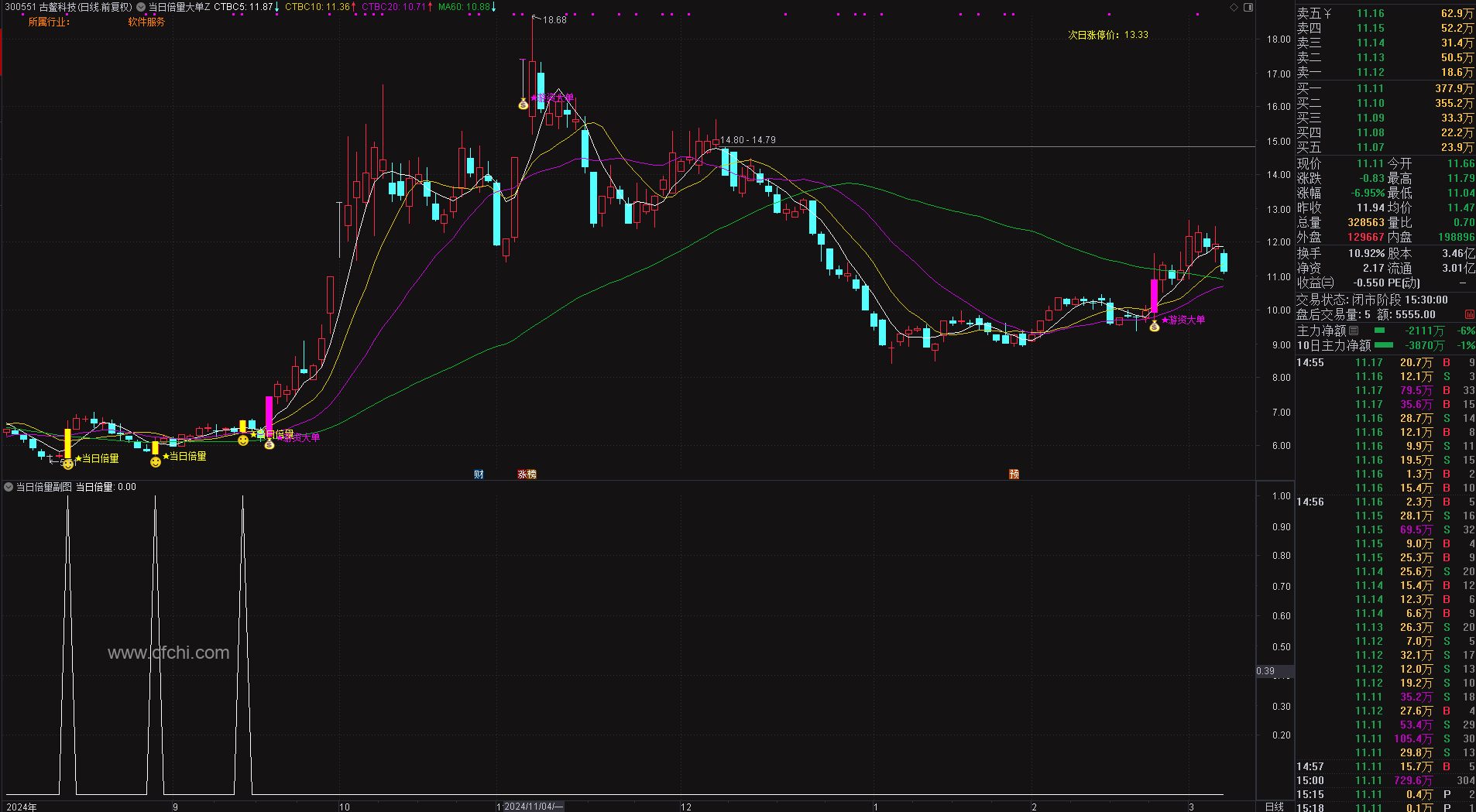Viewport: 1476px width, 812px height.
Task: Click the MA60: 10.88 moving average label
Action: coord(464,7)
